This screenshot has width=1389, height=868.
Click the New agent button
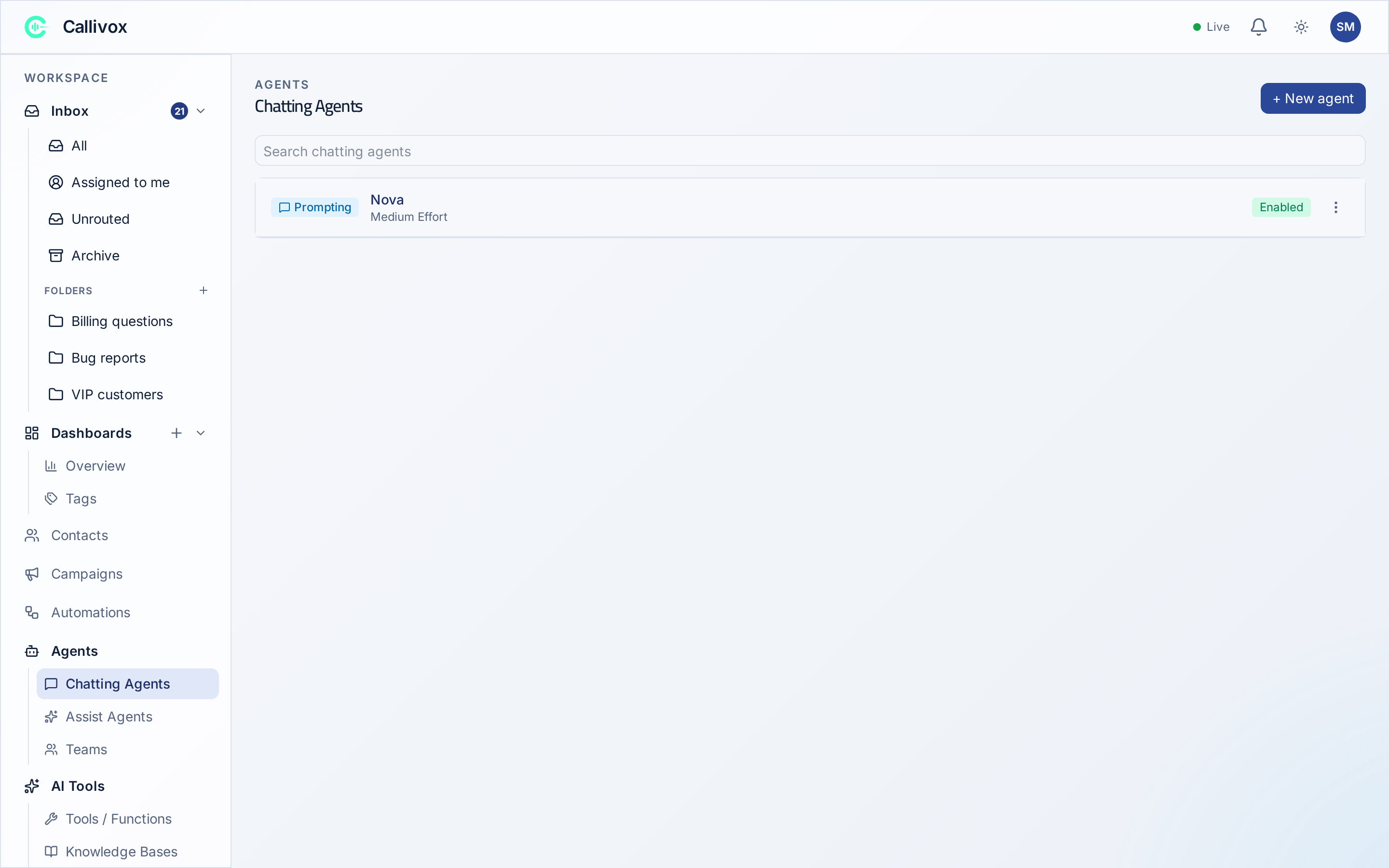click(1313, 98)
